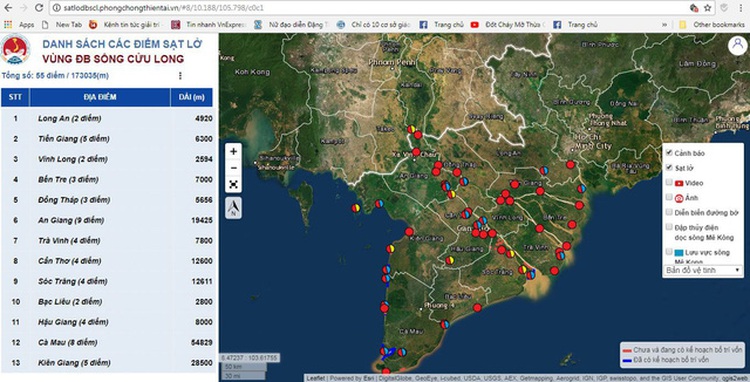
Task: Sort by the ĐỊA ĐIỂM column header
Action: tap(100, 97)
